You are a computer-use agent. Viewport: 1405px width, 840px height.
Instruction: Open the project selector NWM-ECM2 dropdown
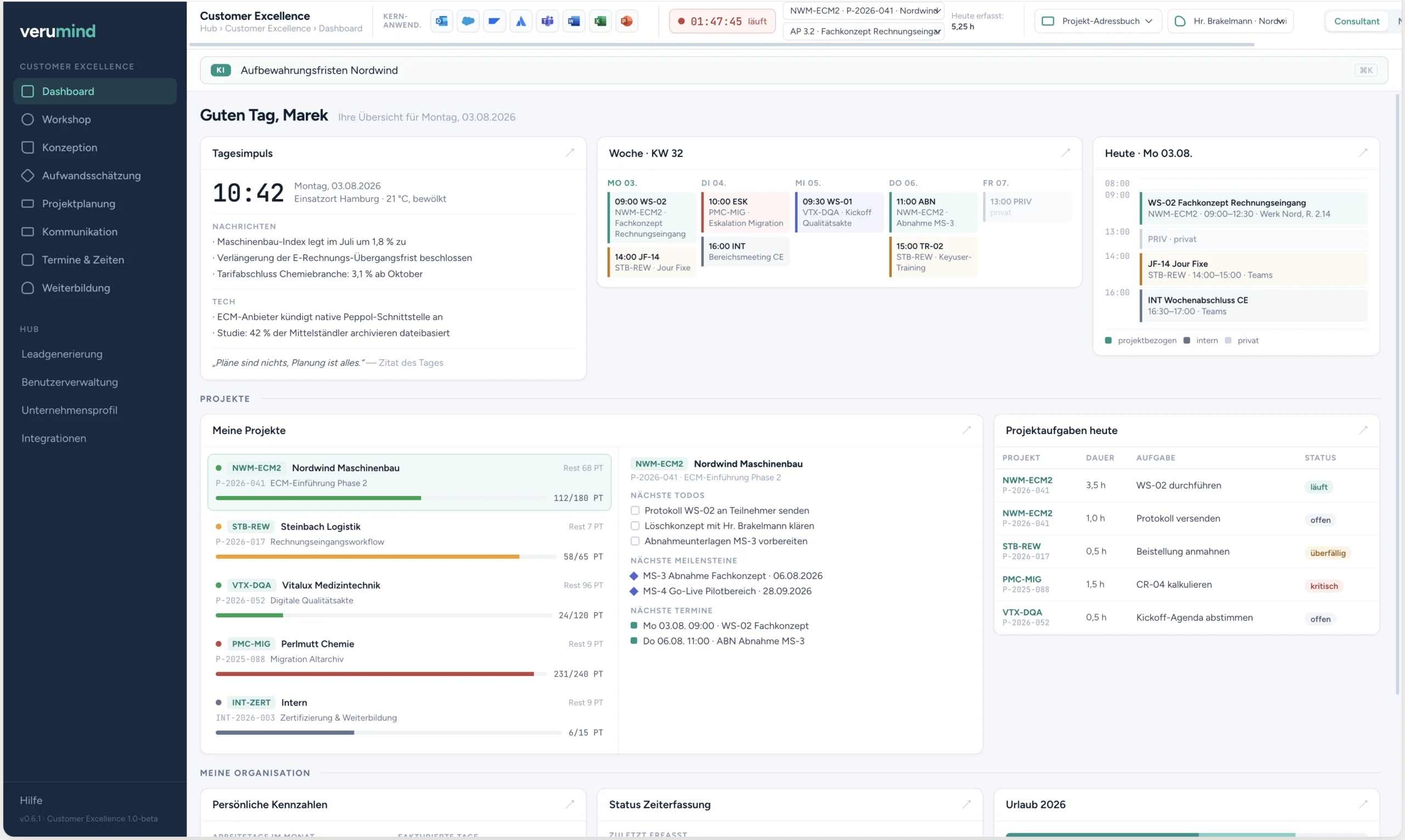pyautogui.click(x=864, y=11)
